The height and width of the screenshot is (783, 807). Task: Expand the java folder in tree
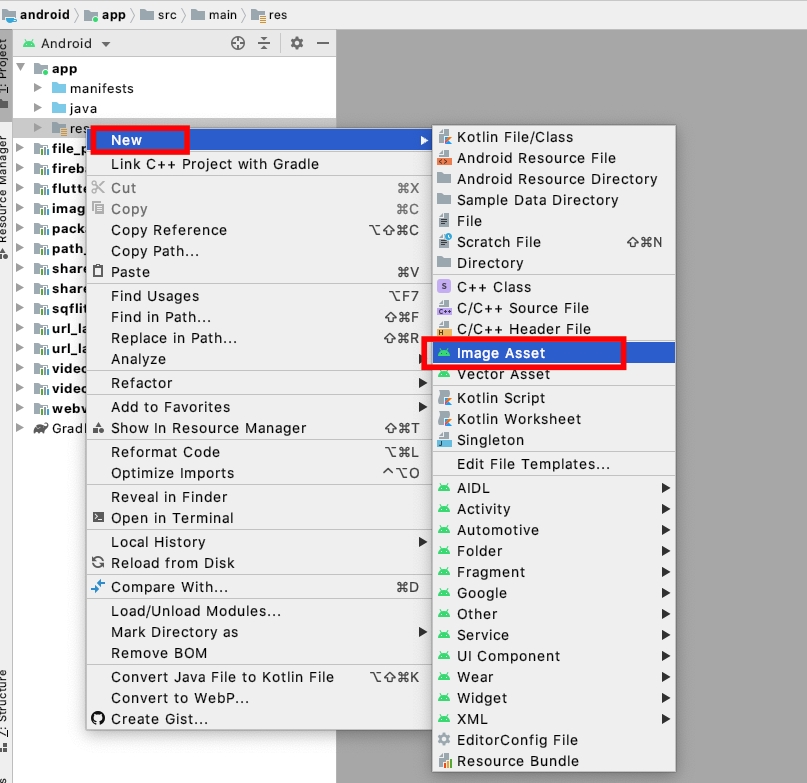click(38, 108)
